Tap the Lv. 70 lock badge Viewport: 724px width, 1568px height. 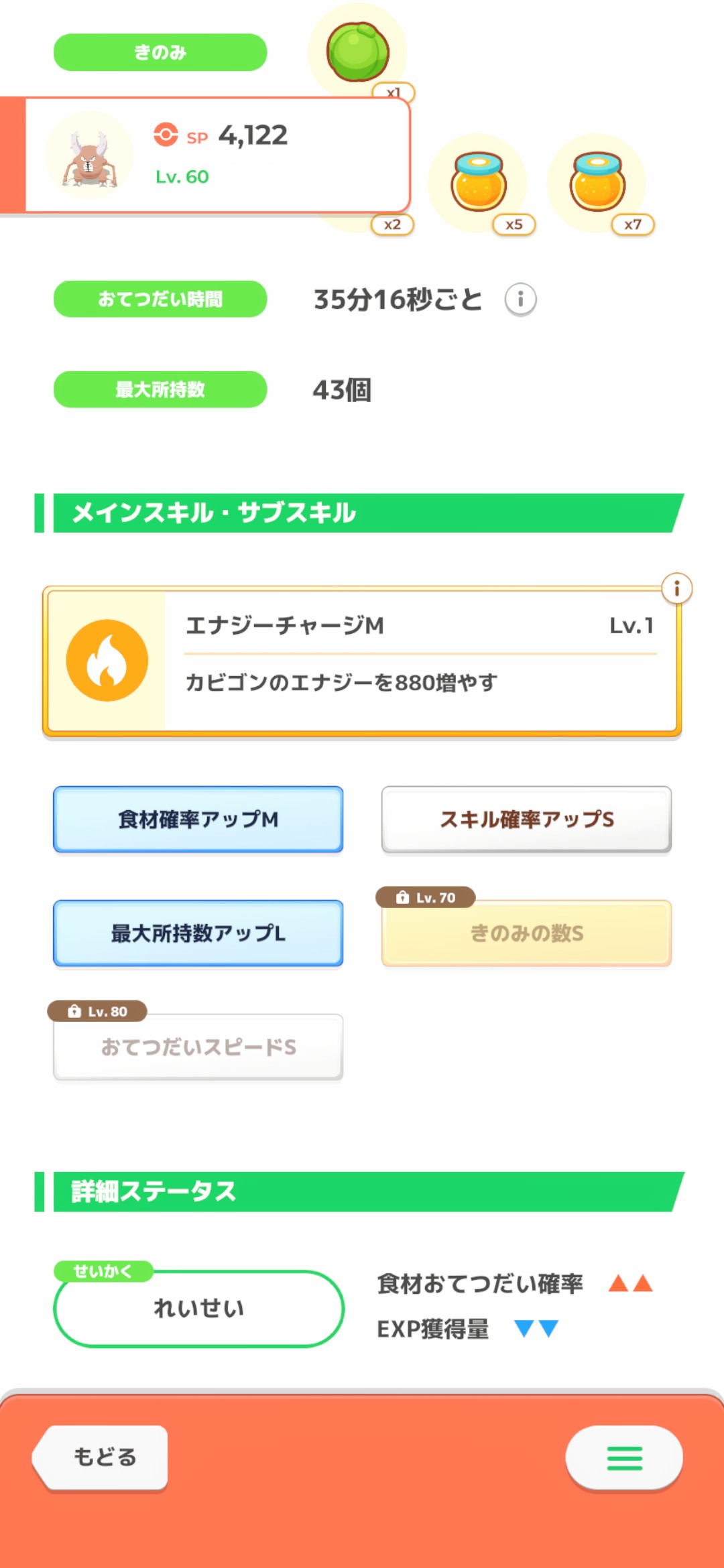[x=426, y=897]
